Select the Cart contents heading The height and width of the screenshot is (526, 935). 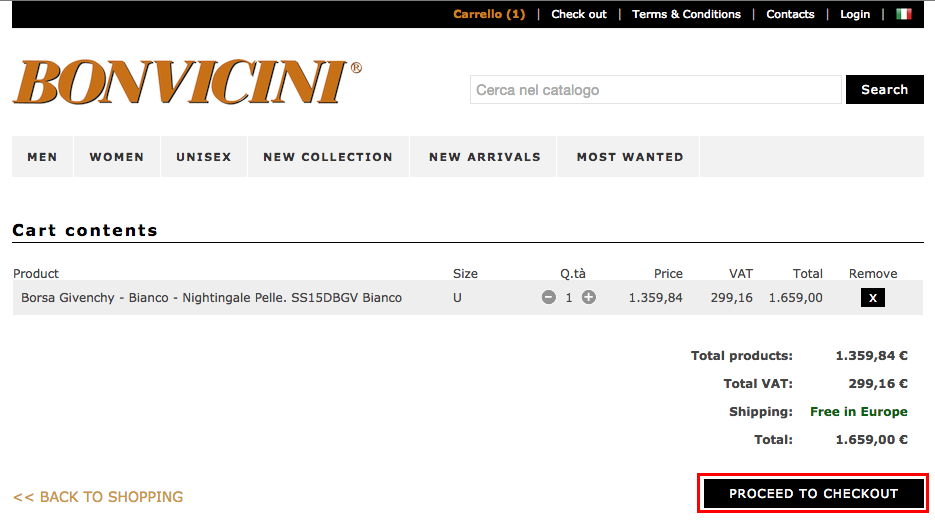click(85, 230)
